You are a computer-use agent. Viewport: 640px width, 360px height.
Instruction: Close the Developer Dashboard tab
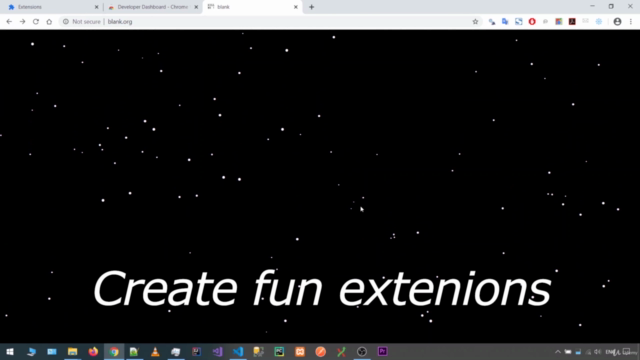coord(196,7)
